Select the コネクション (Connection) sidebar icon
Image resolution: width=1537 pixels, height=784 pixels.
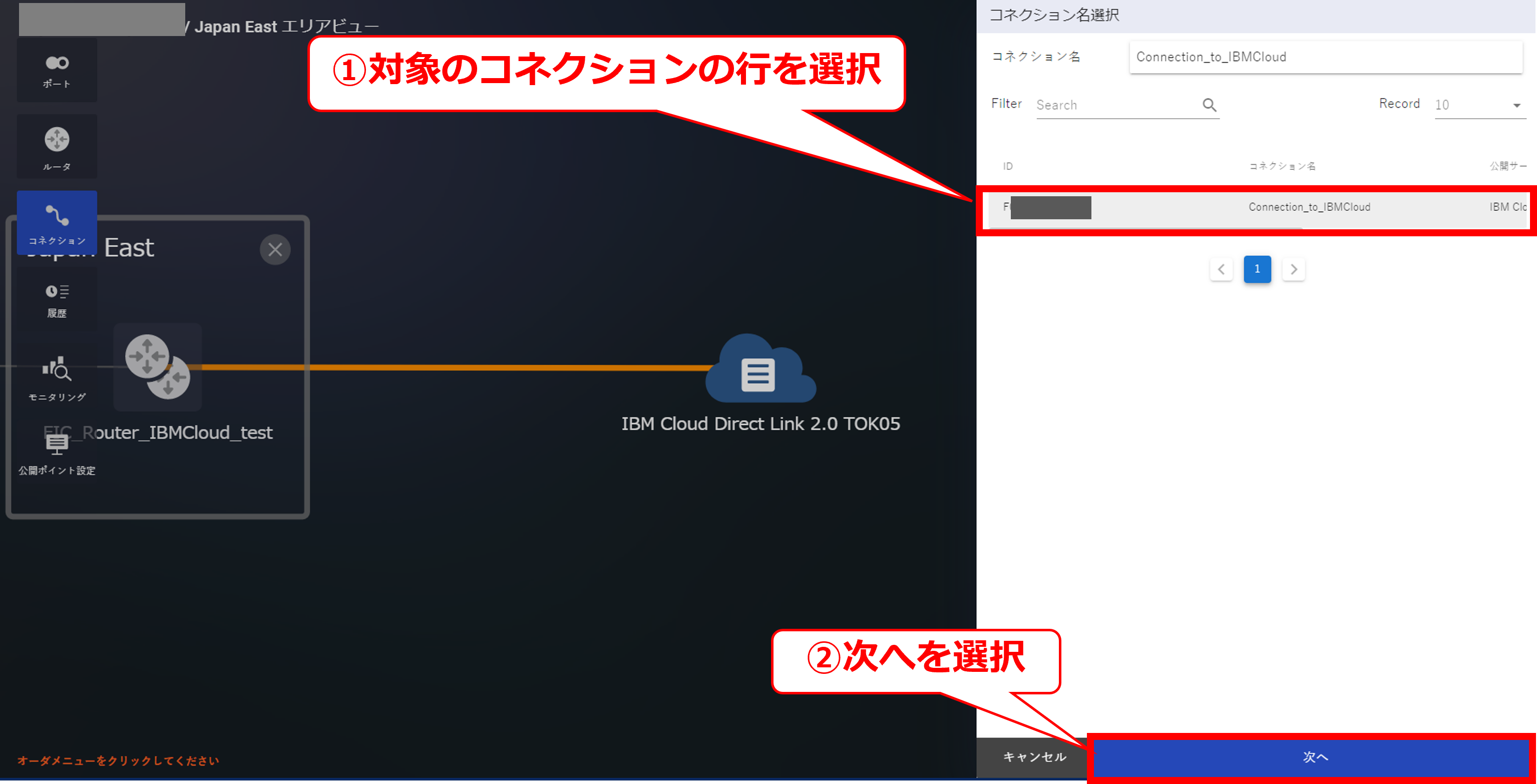57,223
